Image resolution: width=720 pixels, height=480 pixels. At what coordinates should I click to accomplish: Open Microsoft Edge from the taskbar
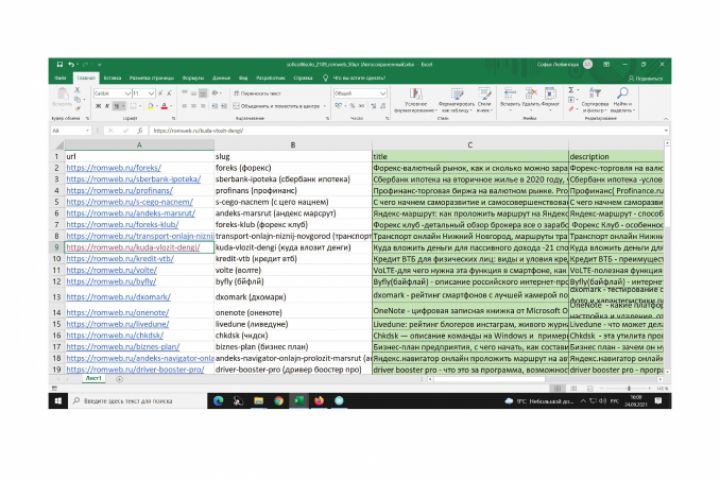point(218,401)
